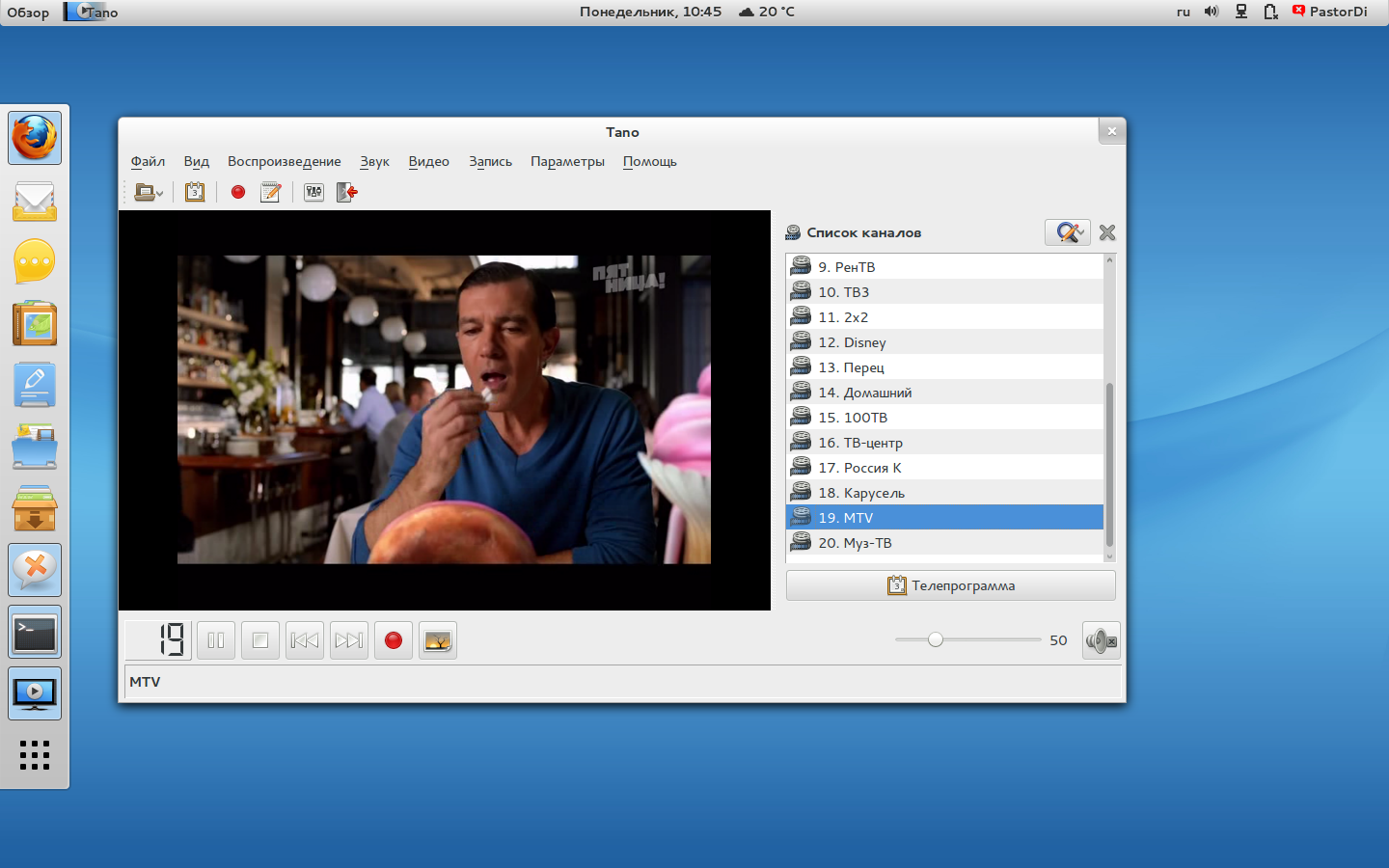Stop the current playback
Image resolution: width=1389 pixels, height=868 pixels.
click(x=260, y=640)
